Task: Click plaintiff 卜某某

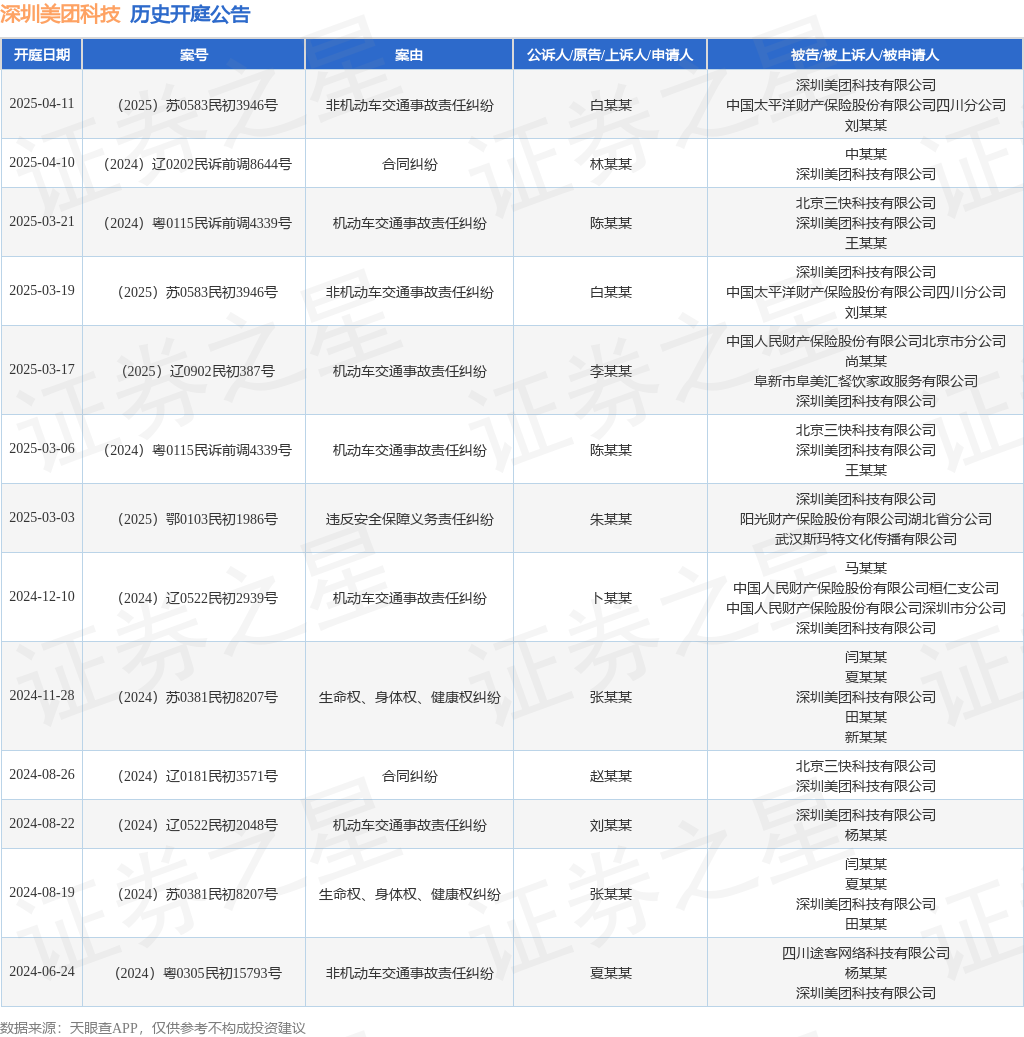Action: click(x=611, y=598)
